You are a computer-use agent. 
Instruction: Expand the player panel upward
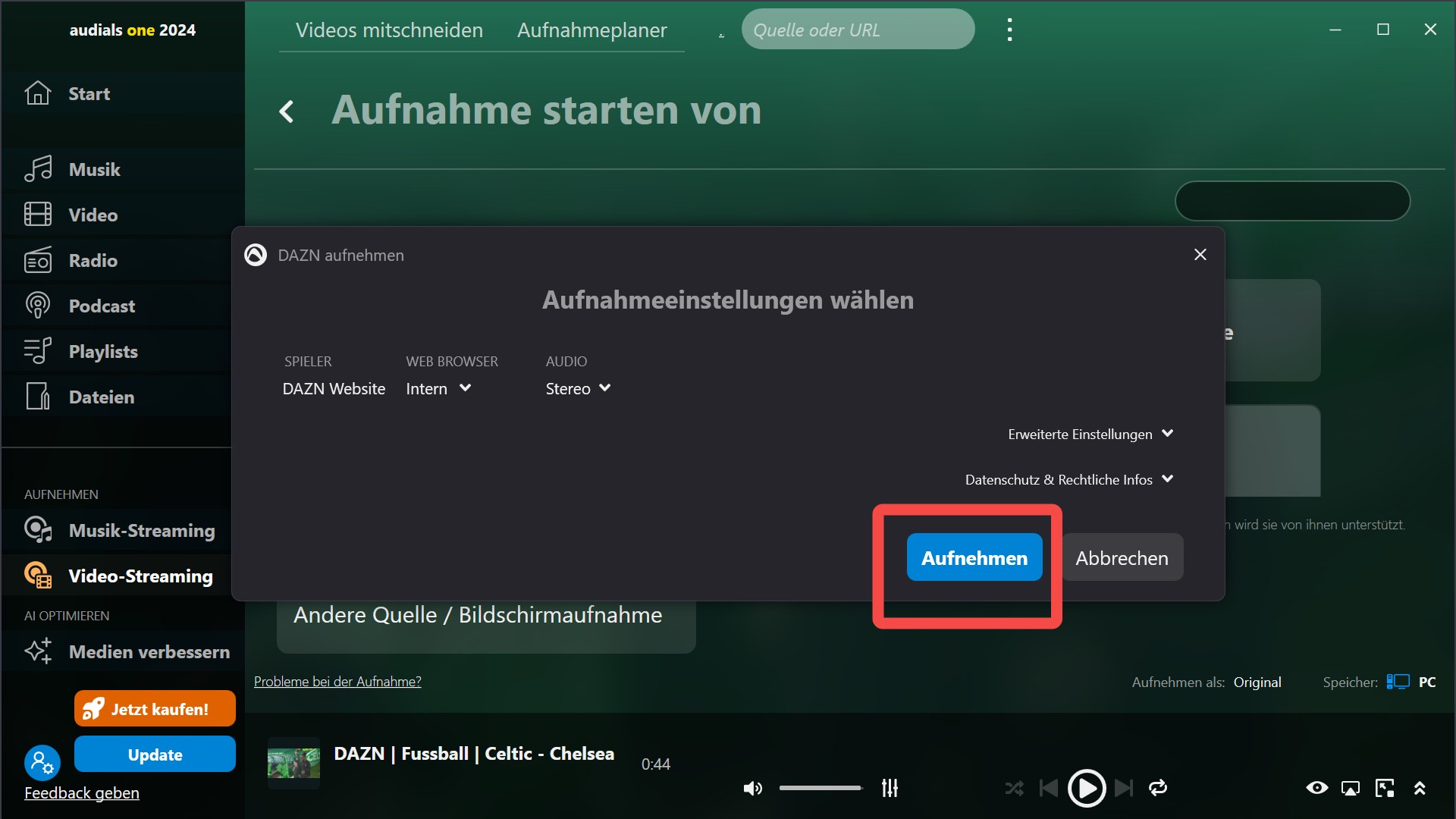pyautogui.click(x=1420, y=789)
